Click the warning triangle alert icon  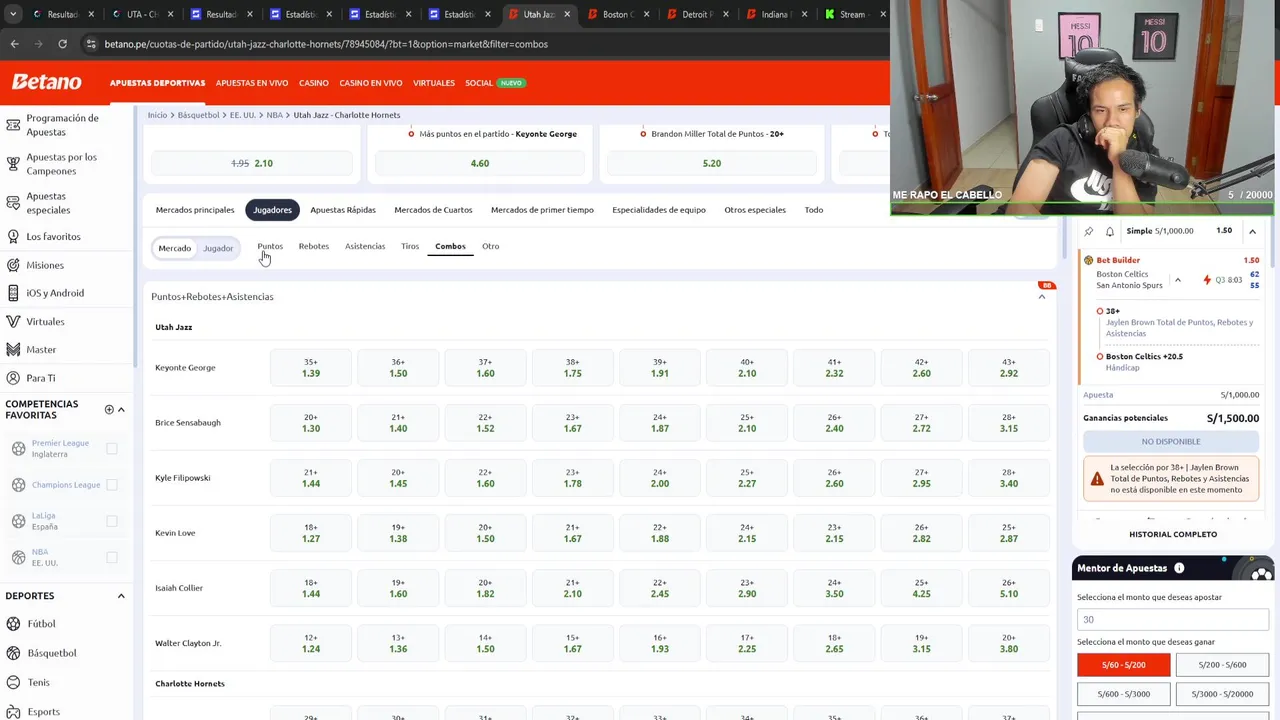click(x=1097, y=479)
